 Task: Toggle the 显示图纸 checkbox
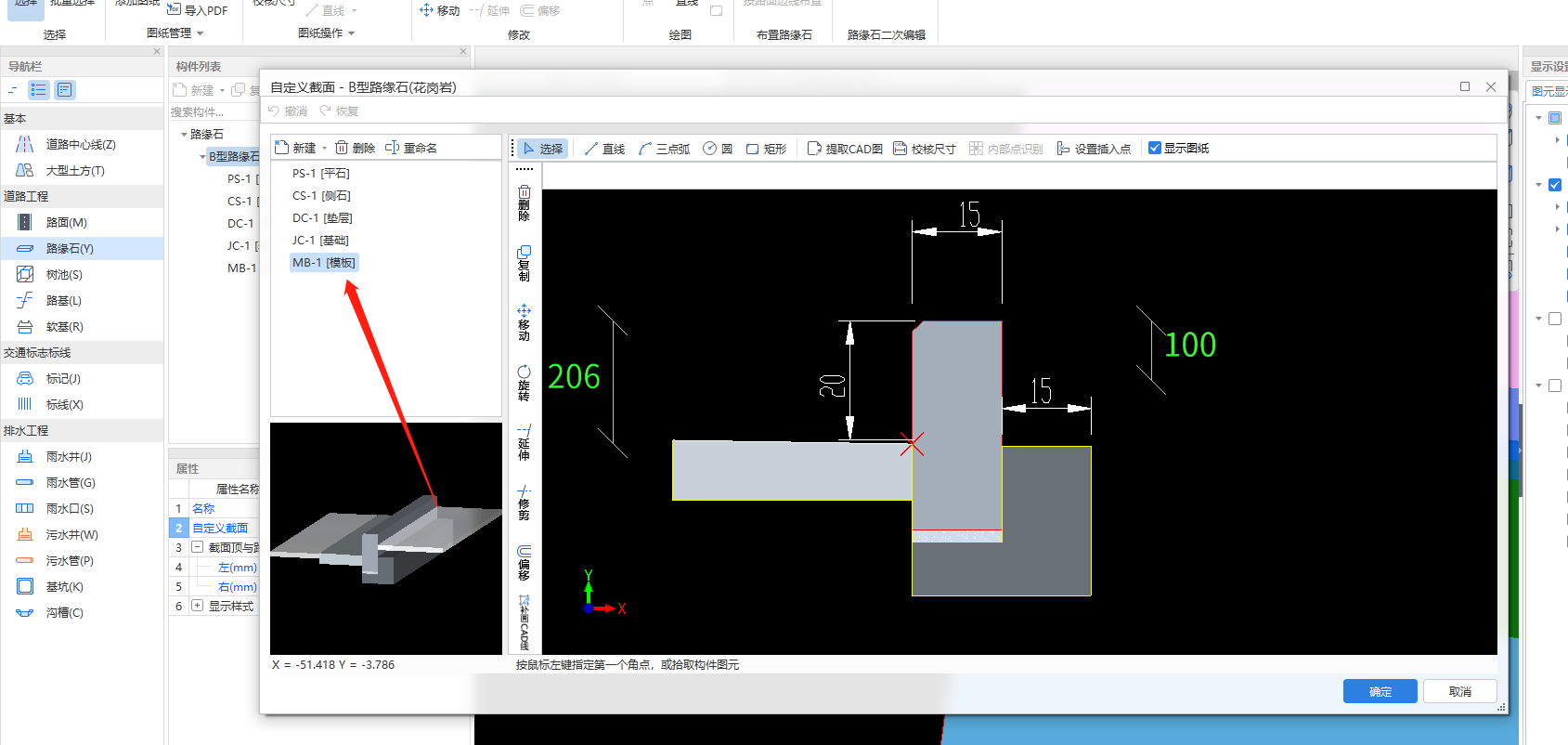[x=1155, y=148]
